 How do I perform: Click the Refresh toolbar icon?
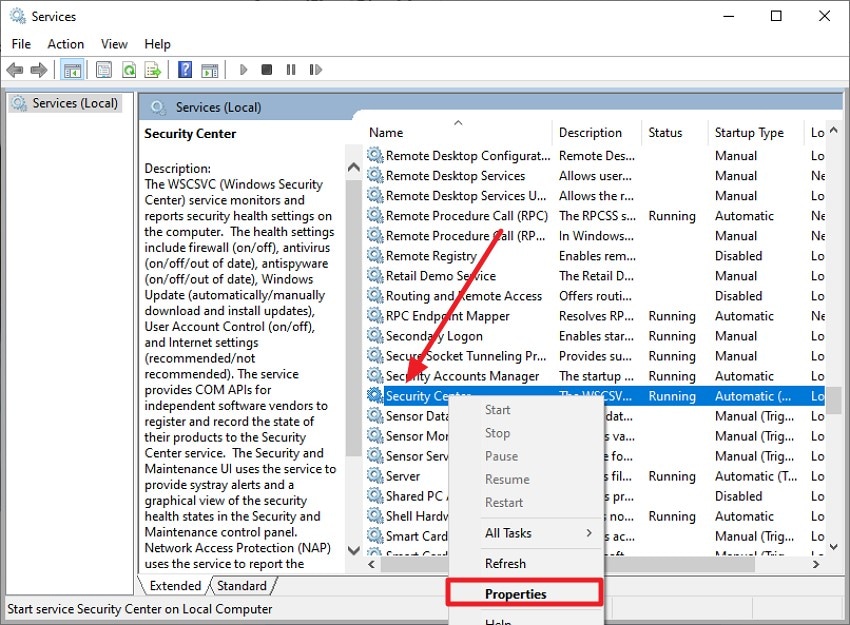coord(128,69)
